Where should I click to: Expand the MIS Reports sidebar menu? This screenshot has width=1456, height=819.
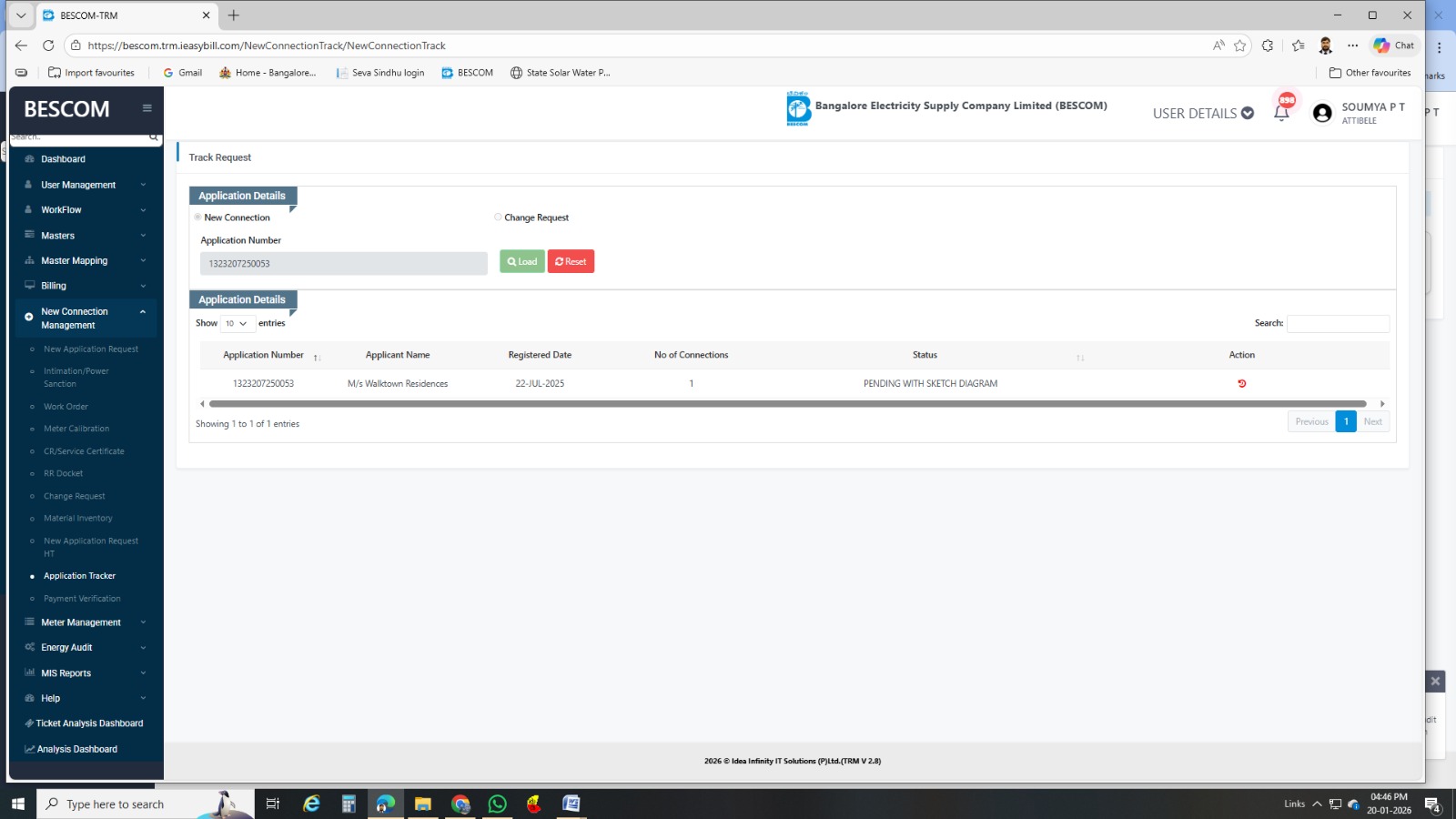(86, 673)
